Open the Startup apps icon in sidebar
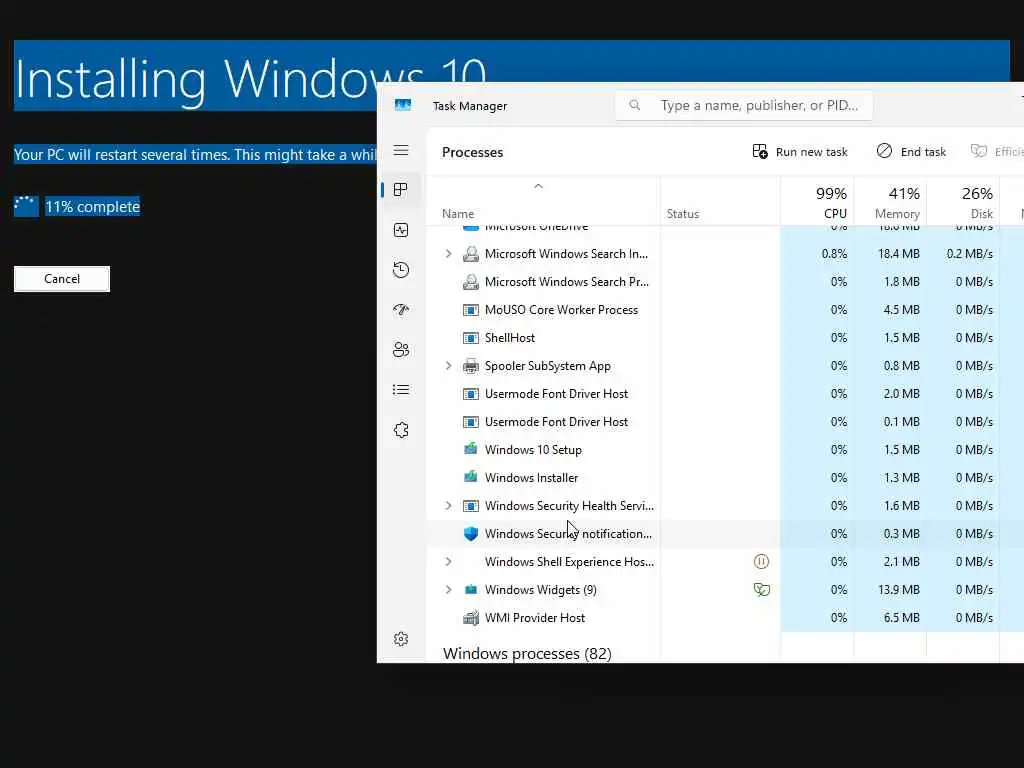 pos(401,310)
